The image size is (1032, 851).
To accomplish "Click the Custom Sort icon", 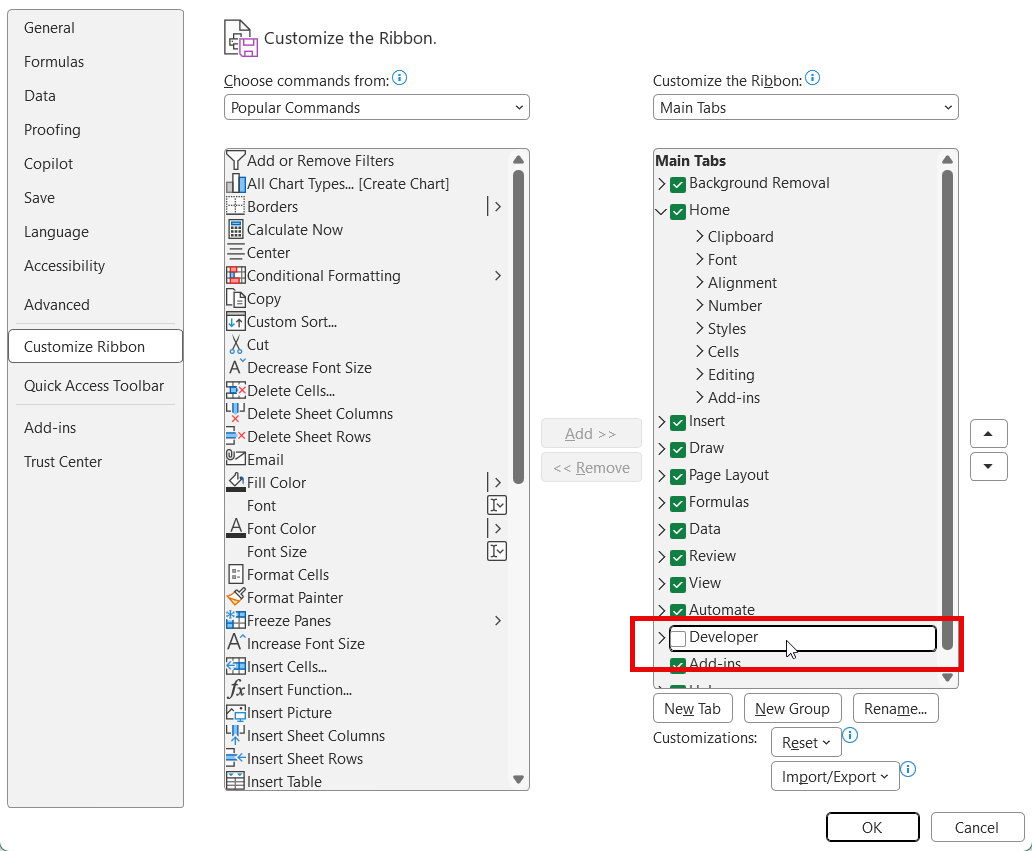I will (x=236, y=322).
